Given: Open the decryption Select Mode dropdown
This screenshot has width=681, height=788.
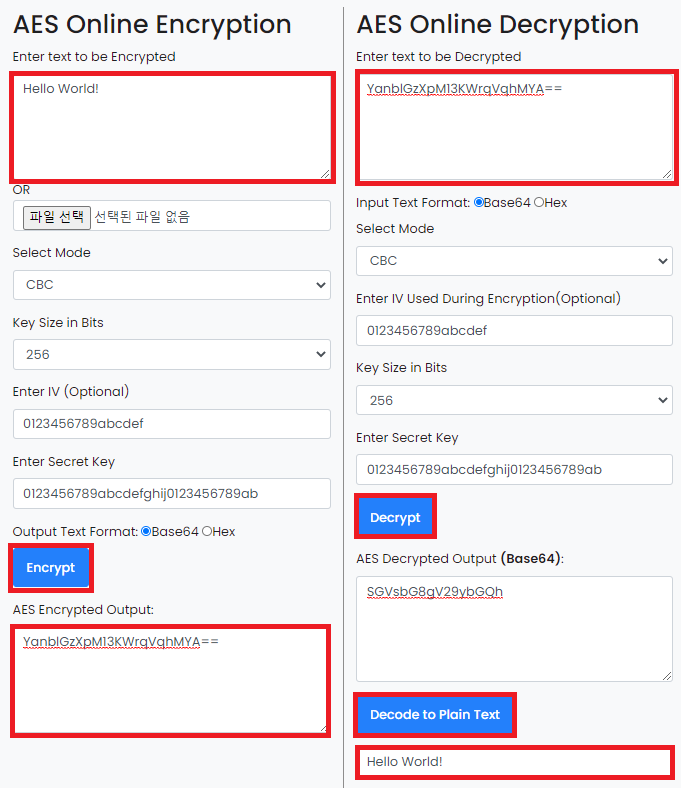Looking at the screenshot, I should coord(514,261).
